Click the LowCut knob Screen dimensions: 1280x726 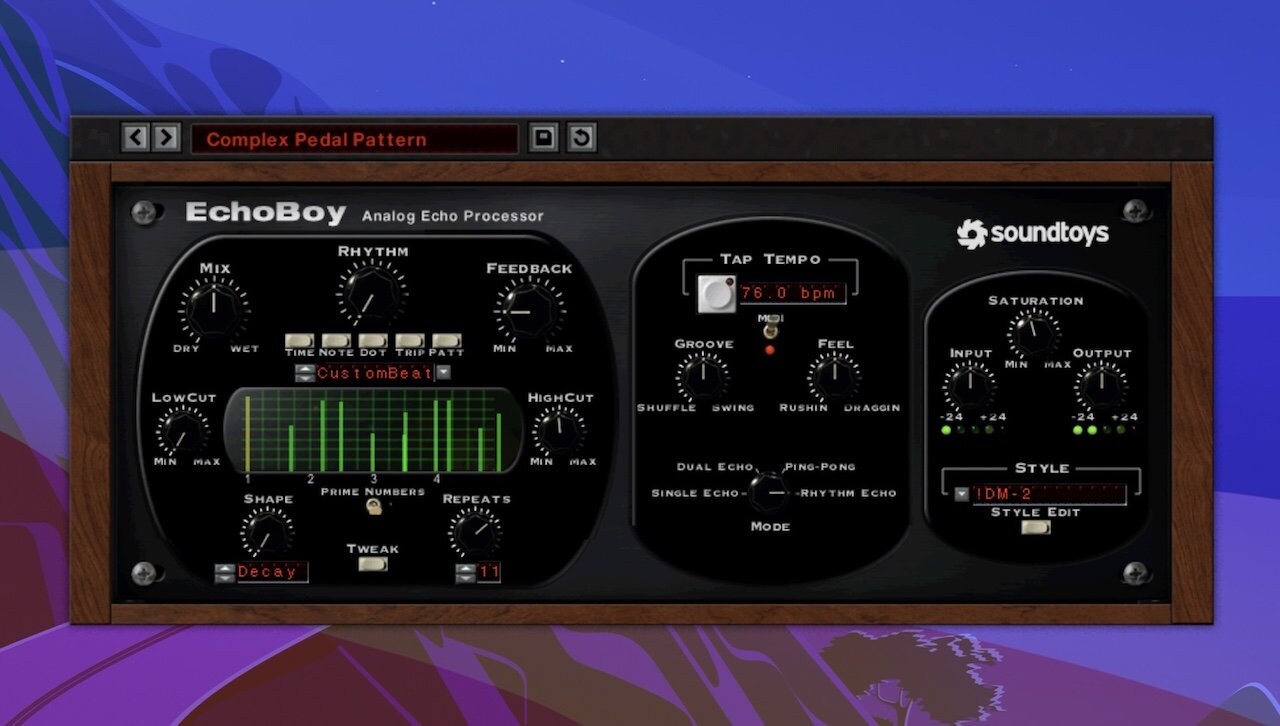tap(182, 432)
